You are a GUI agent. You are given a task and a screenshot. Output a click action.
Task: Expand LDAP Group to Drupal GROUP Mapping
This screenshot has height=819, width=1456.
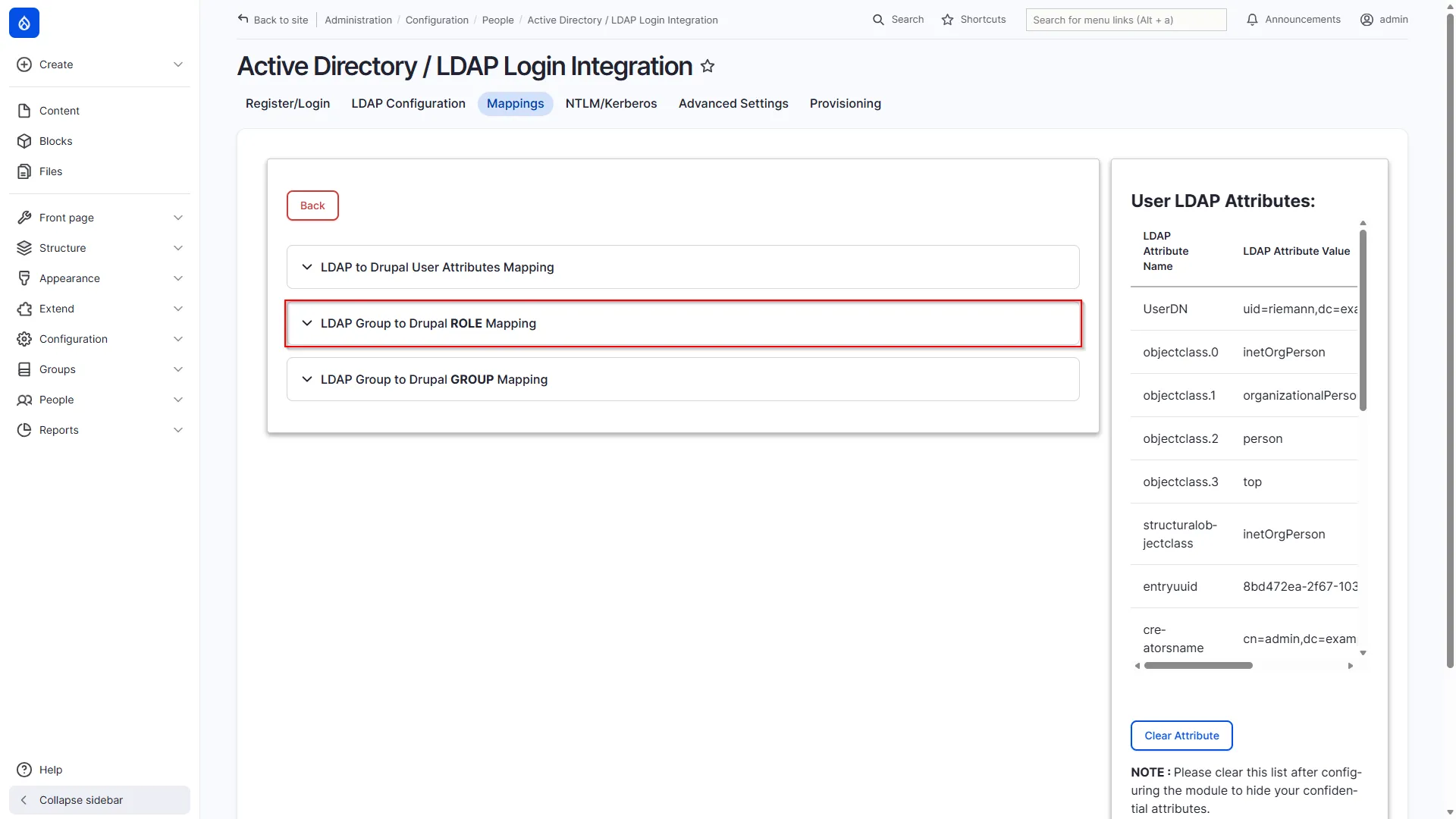682,379
